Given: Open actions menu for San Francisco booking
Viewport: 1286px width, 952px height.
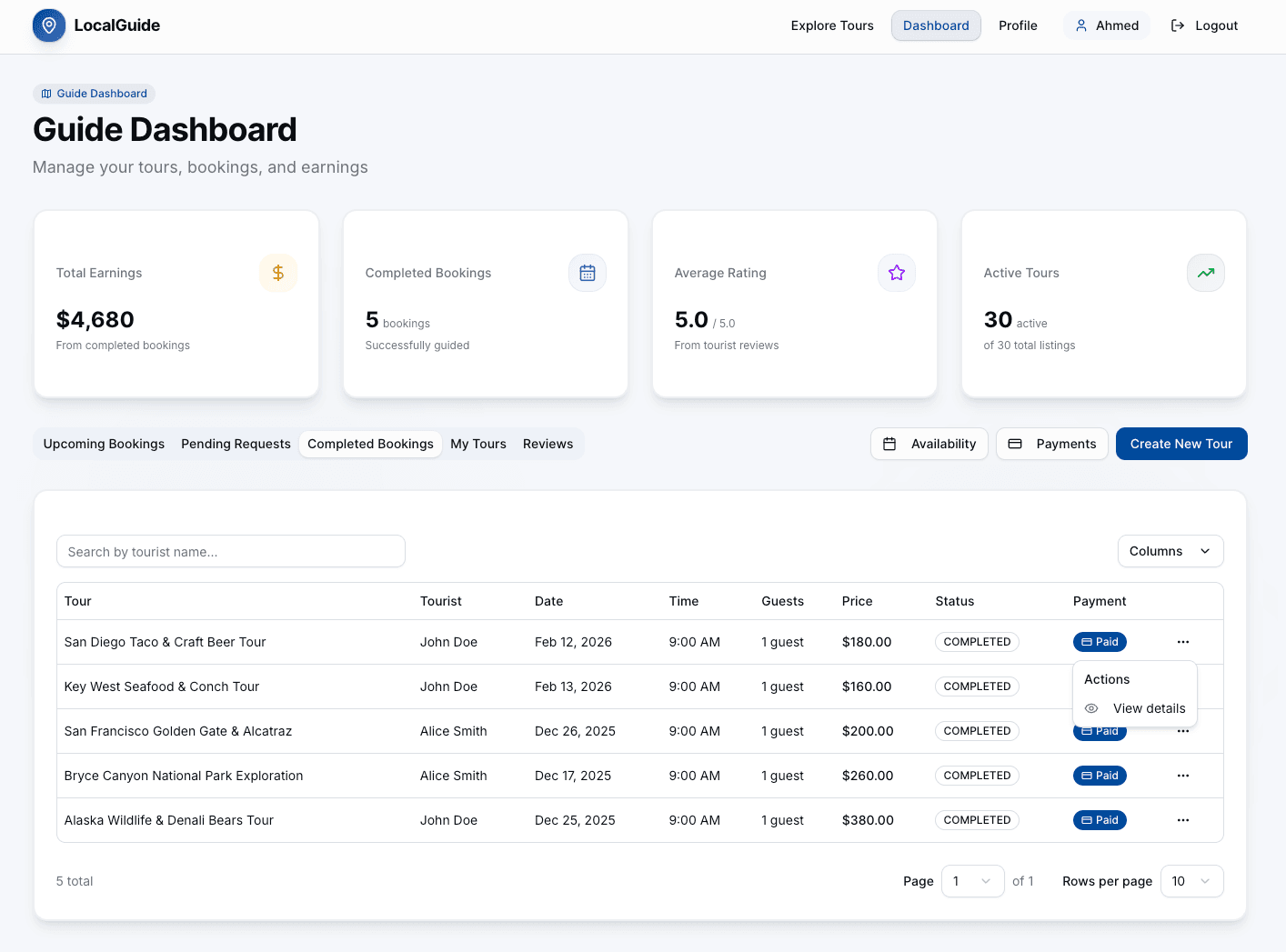Looking at the screenshot, I should pyautogui.click(x=1183, y=731).
